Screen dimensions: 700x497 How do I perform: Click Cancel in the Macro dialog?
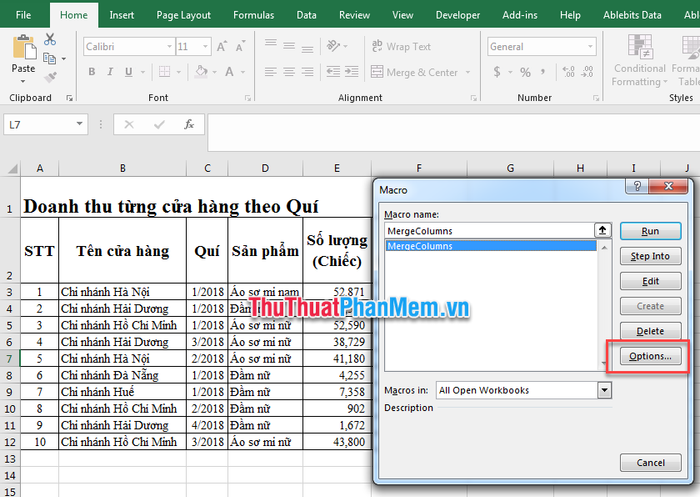(650, 463)
